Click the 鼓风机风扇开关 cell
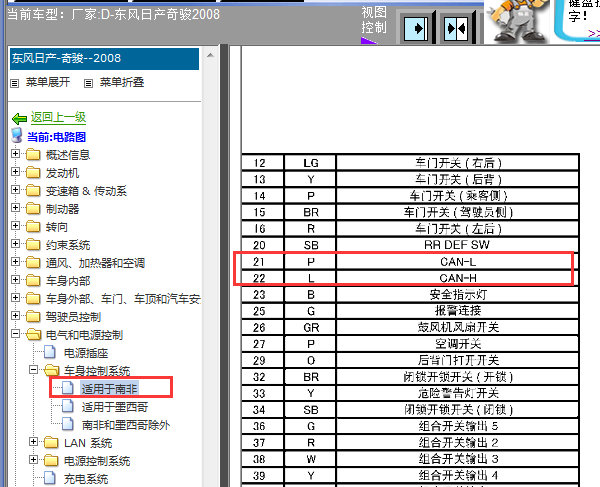 457,327
